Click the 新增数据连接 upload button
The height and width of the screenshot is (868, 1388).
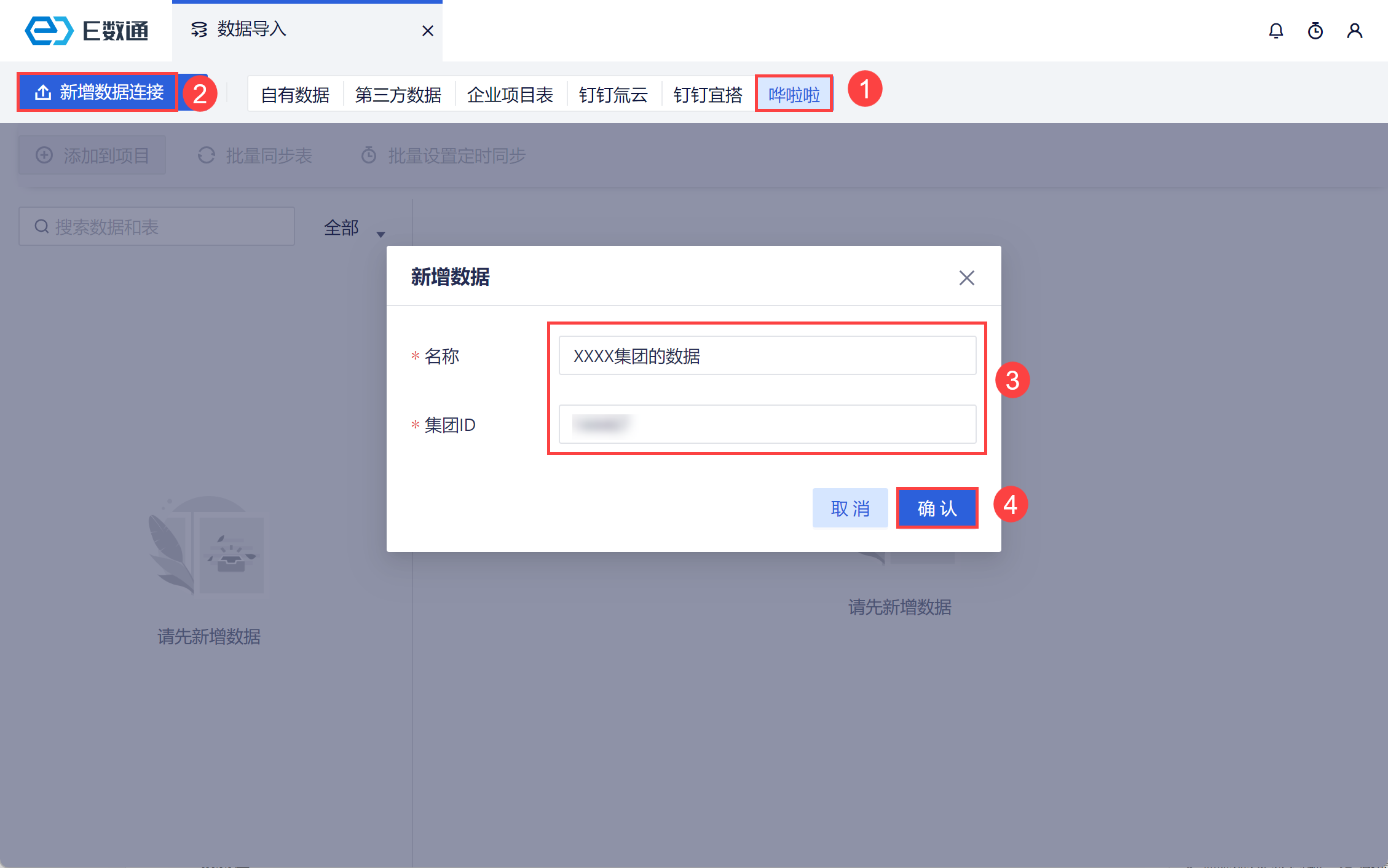click(x=98, y=92)
